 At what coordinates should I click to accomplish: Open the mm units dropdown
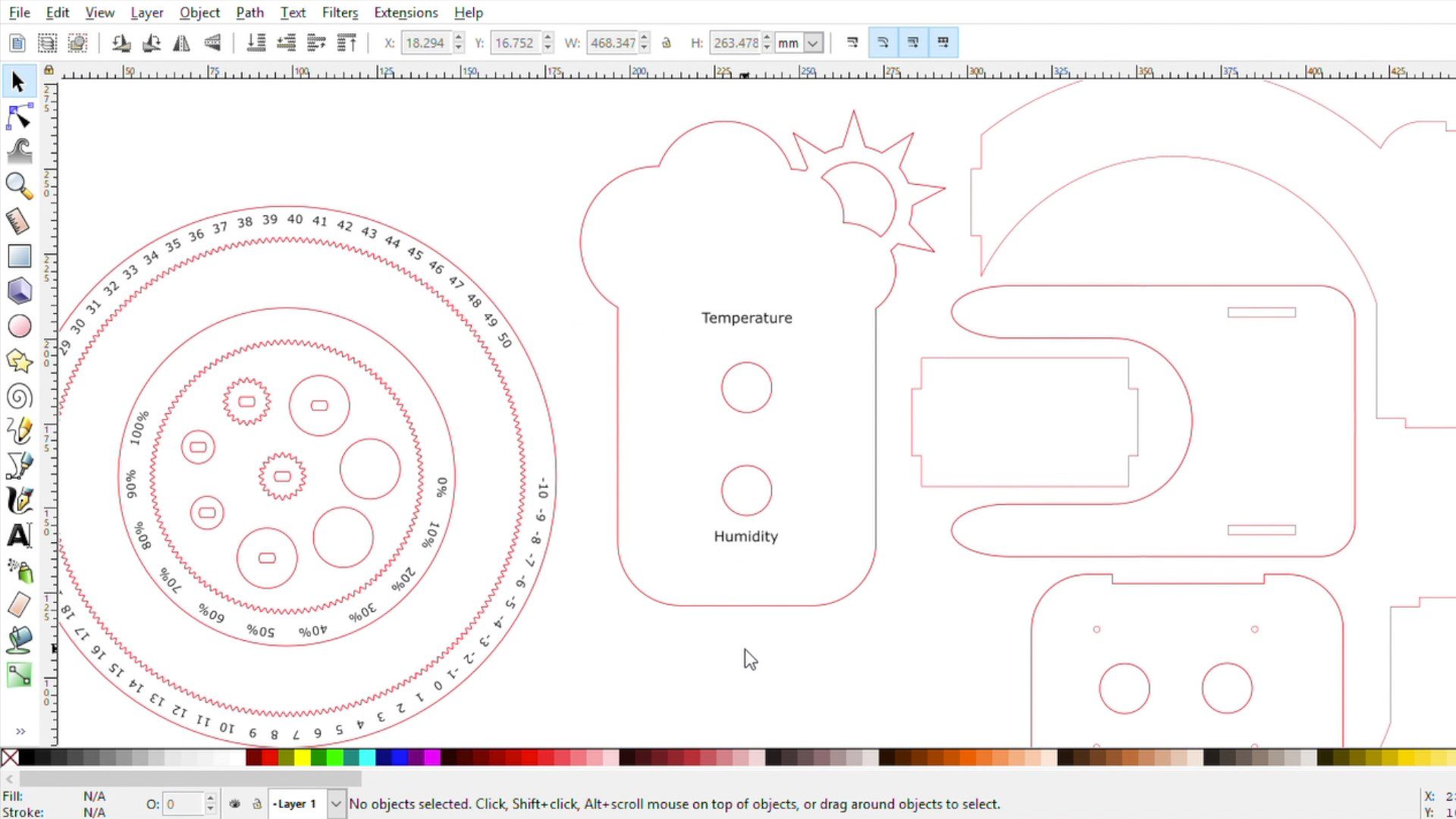coord(812,43)
